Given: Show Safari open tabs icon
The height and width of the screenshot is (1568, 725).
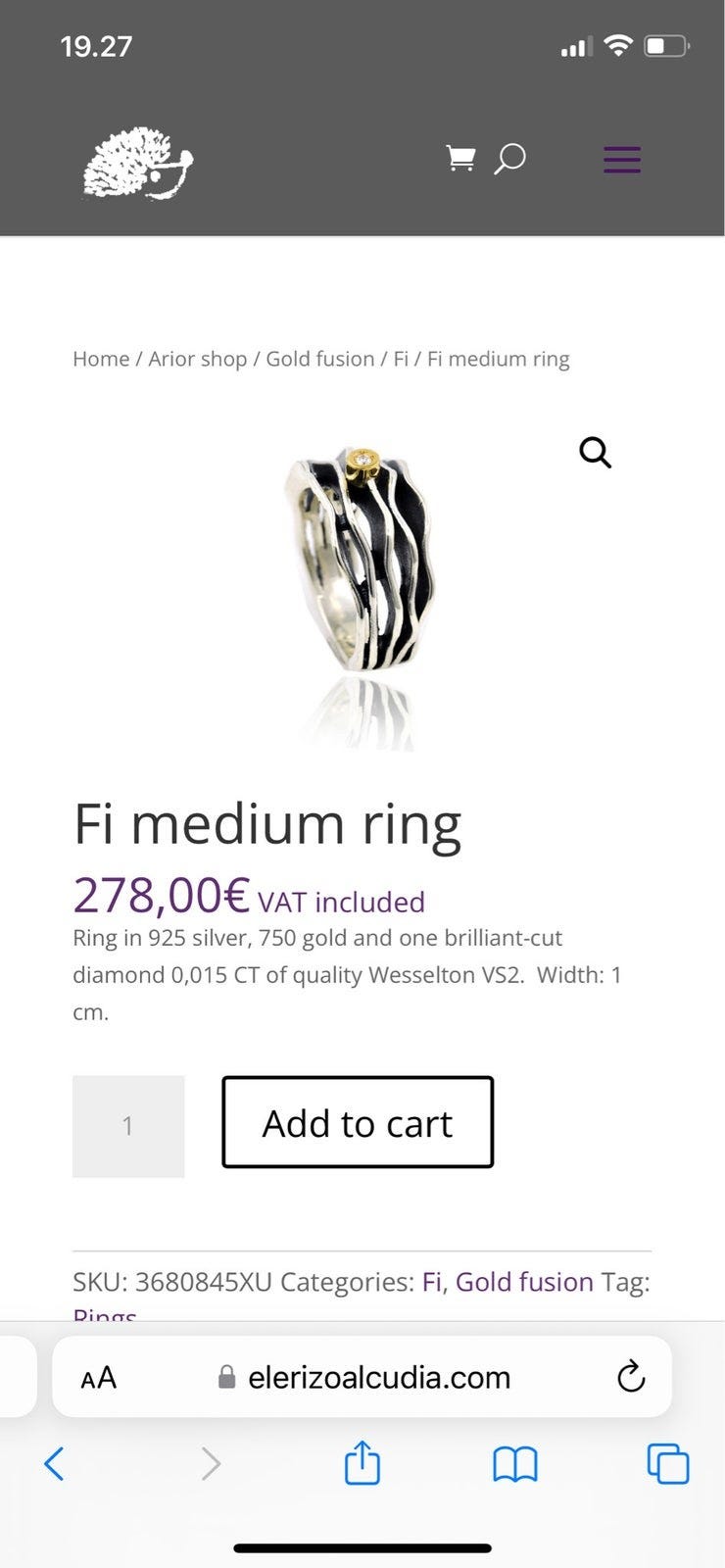Looking at the screenshot, I should point(668,1464).
